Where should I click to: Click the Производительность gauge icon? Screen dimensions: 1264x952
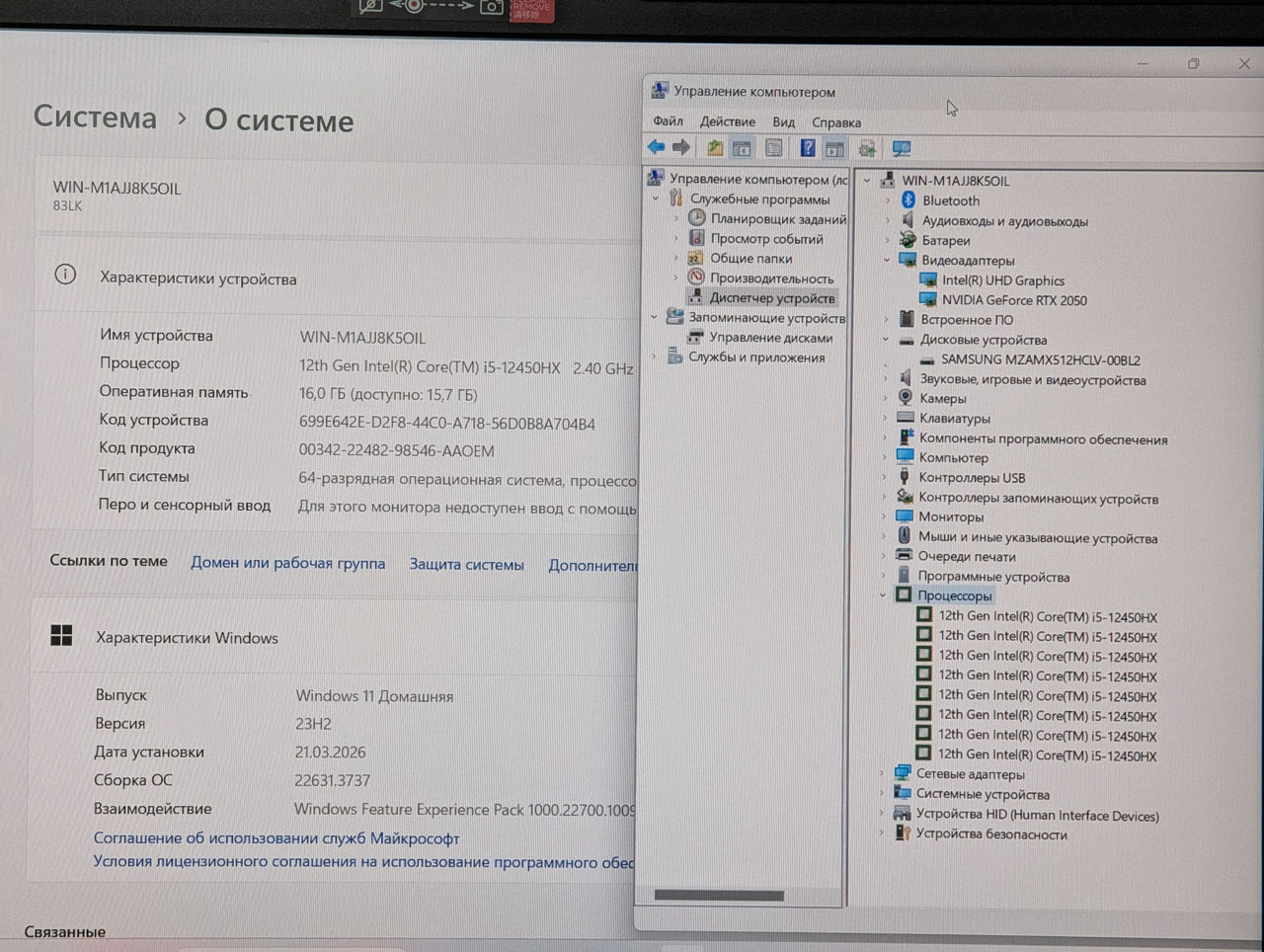(x=696, y=278)
